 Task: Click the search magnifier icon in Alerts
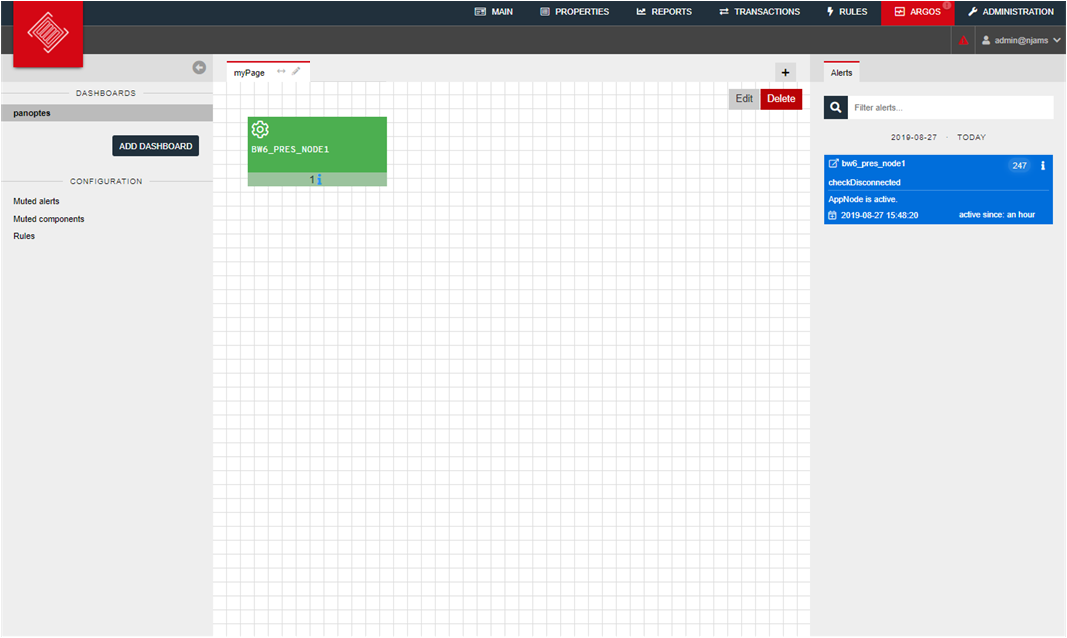836,107
